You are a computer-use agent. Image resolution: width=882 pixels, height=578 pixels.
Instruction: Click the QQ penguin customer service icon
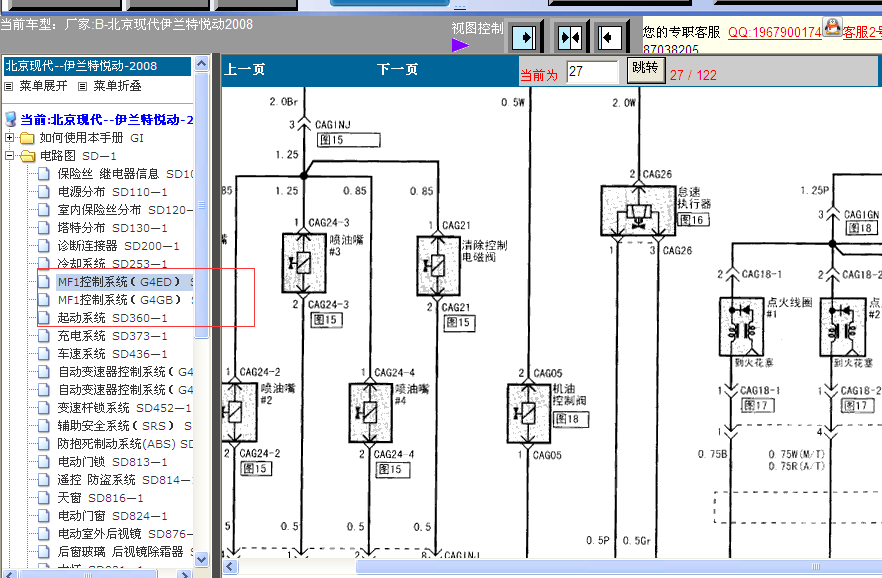tap(832, 26)
